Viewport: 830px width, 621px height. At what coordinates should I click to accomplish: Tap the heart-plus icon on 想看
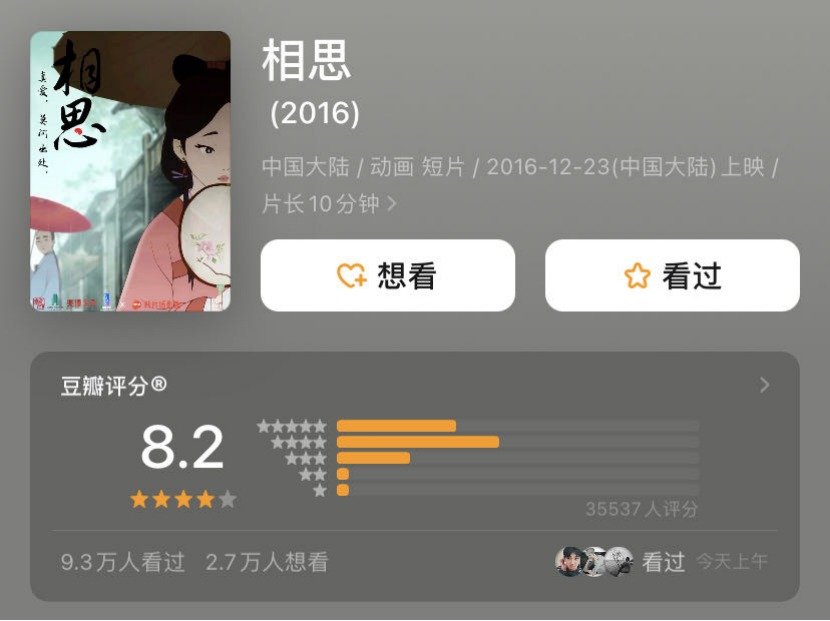pos(351,275)
